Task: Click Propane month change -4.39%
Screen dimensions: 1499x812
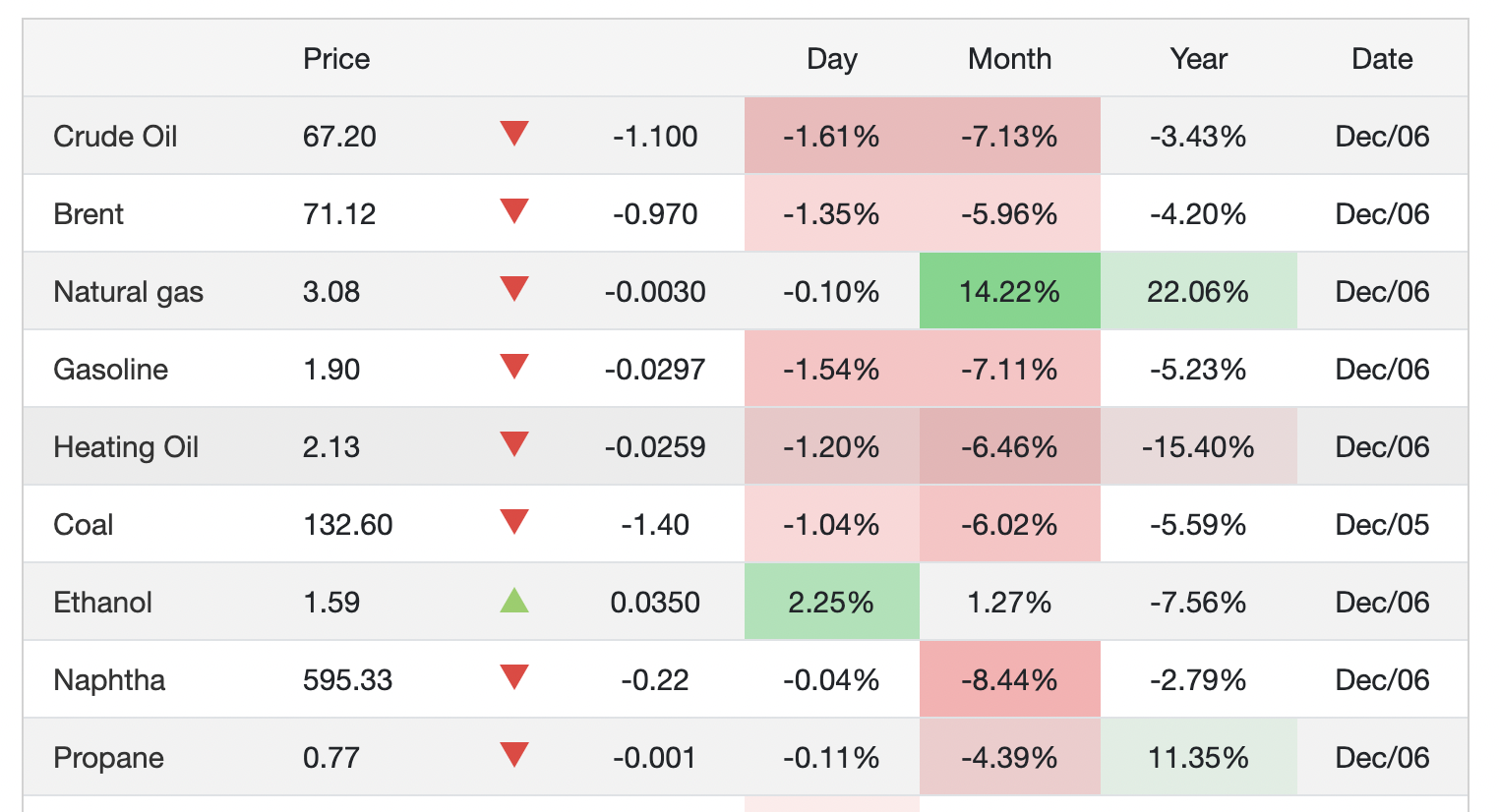Action: point(1009,758)
